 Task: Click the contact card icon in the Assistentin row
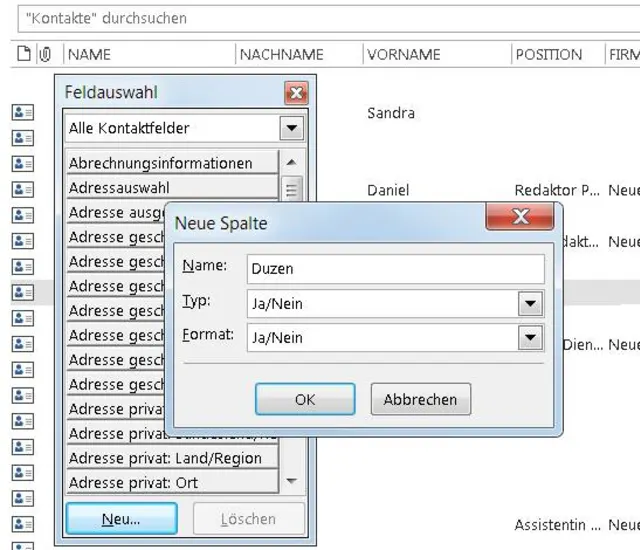point(22,524)
